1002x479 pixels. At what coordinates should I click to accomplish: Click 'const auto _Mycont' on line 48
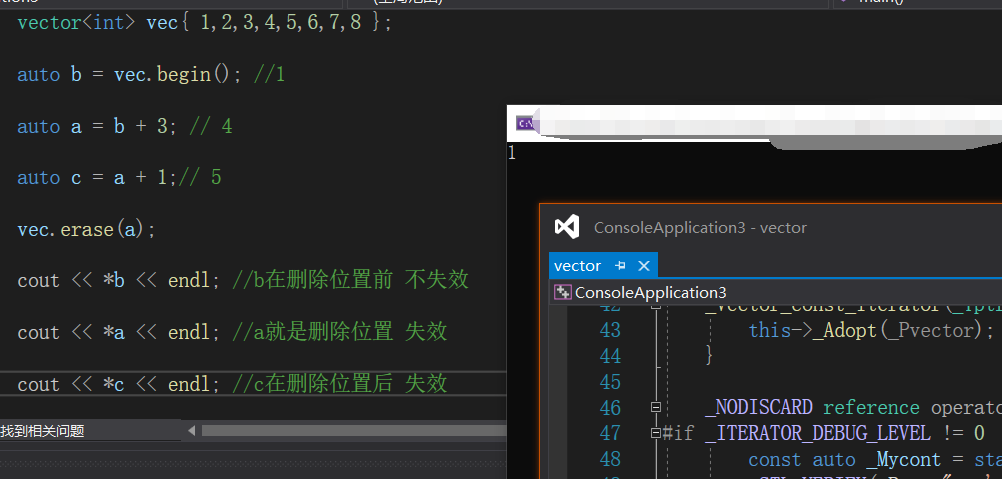844,459
